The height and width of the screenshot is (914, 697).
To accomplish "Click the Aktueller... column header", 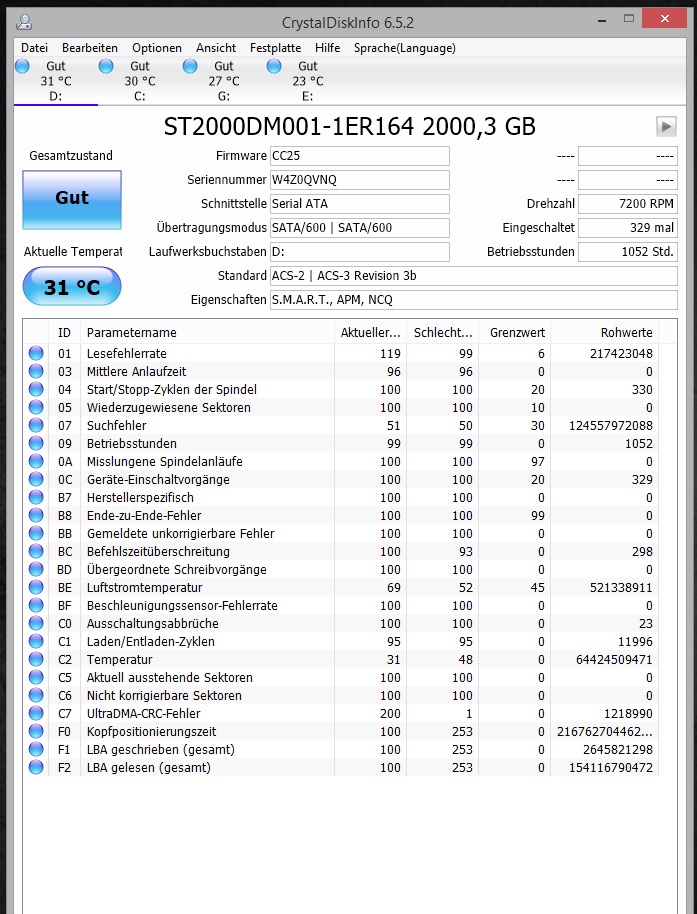I will point(371,332).
